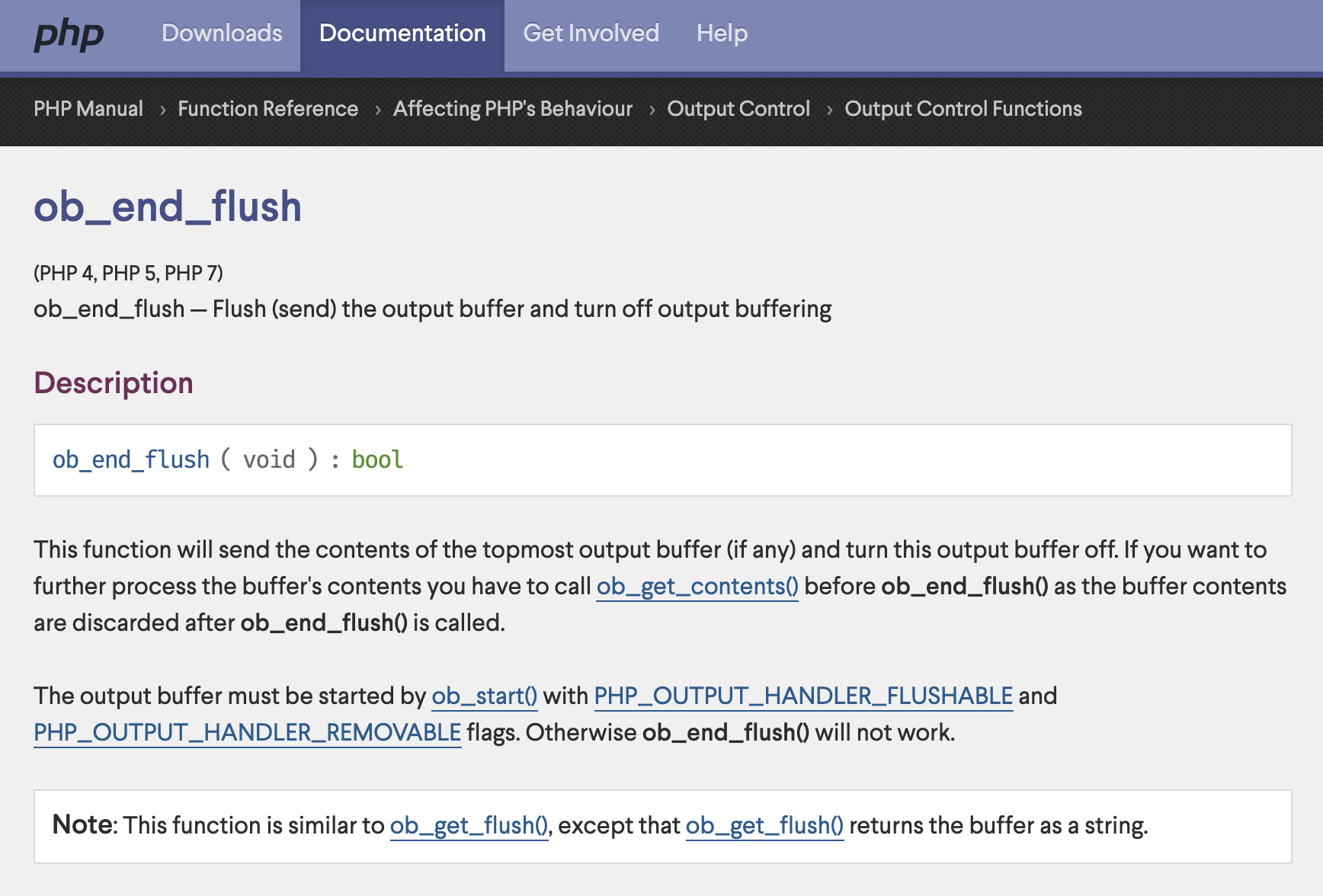1323x896 pixels.
Task: Click ob_end_flush in the signature box
Action: click(131, 460)
